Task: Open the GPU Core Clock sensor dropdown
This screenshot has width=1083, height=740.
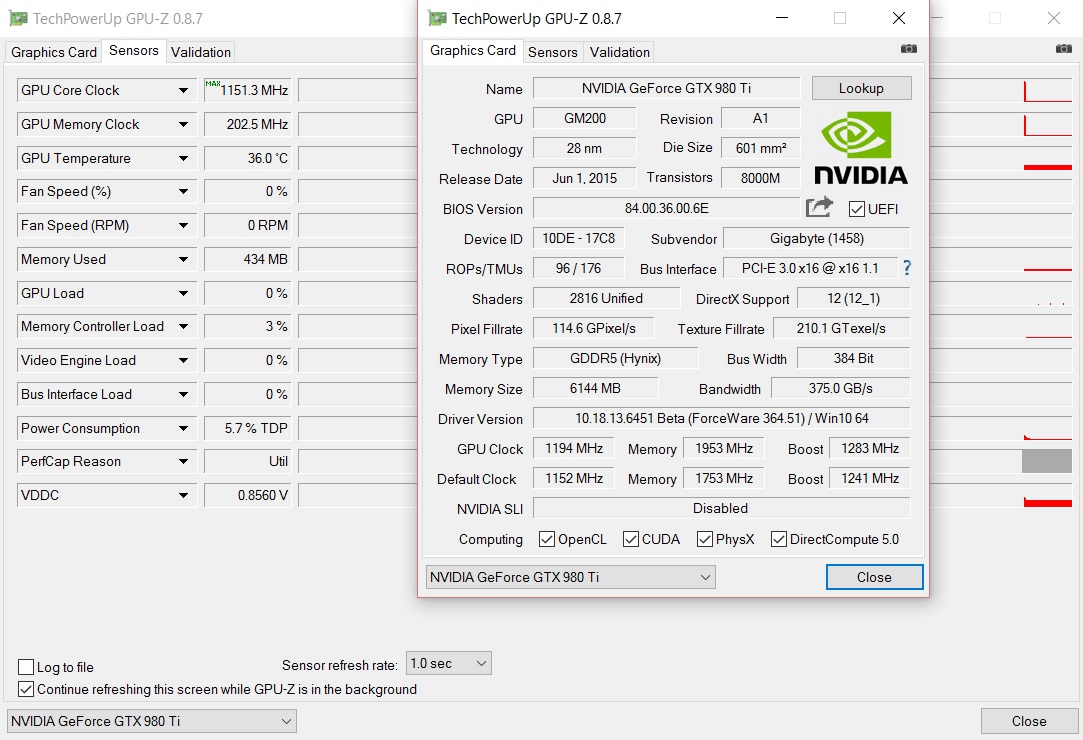Action: tap(183, 91)
